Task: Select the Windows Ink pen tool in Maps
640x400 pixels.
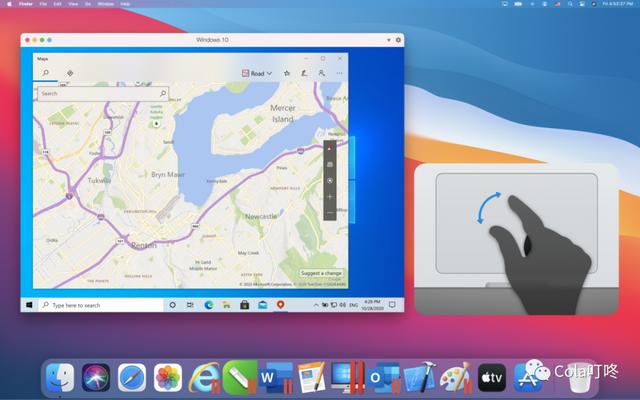Action: pyautogui.click(x=304, y=73)
